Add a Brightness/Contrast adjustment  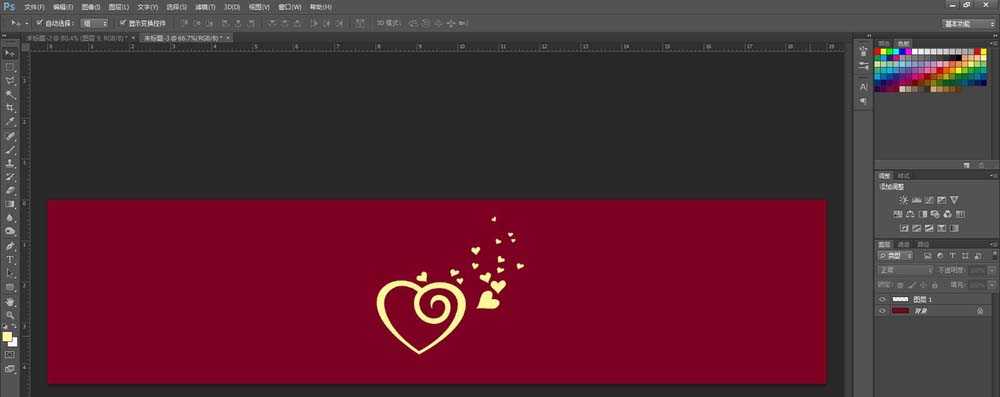(904, 200)
